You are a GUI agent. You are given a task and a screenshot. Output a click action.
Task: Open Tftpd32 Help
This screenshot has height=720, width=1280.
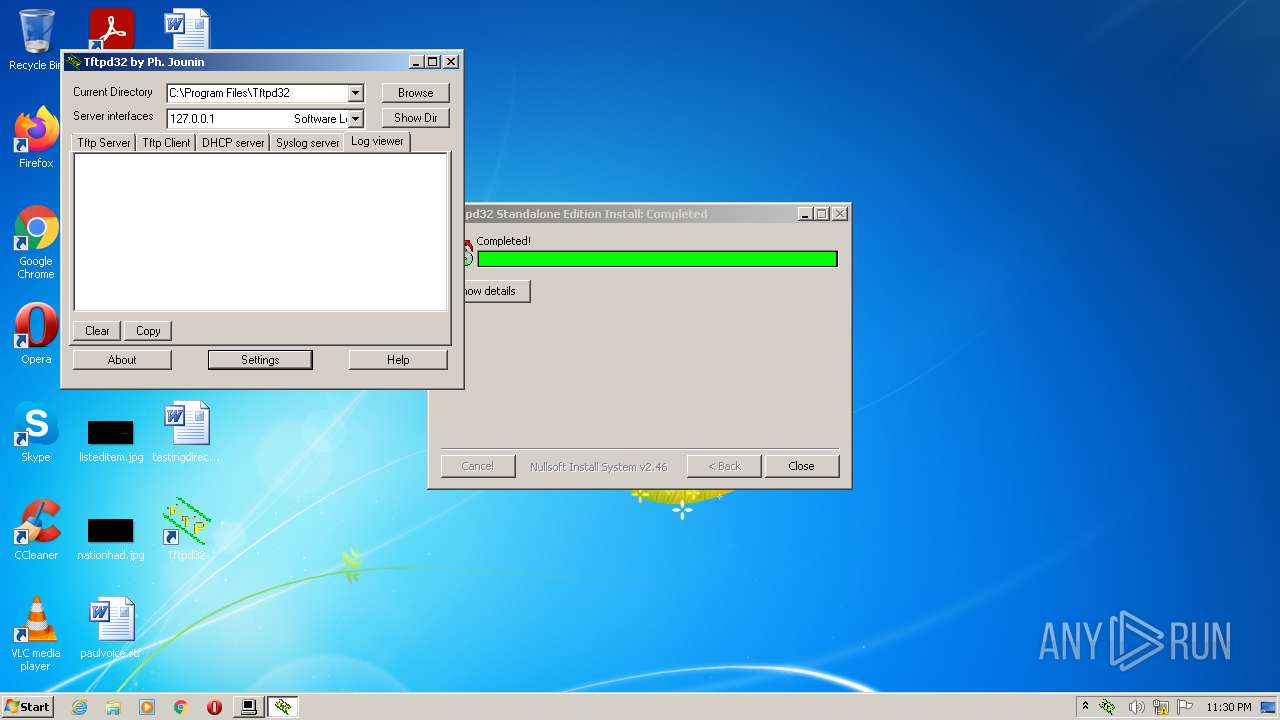tap(398, 360)
